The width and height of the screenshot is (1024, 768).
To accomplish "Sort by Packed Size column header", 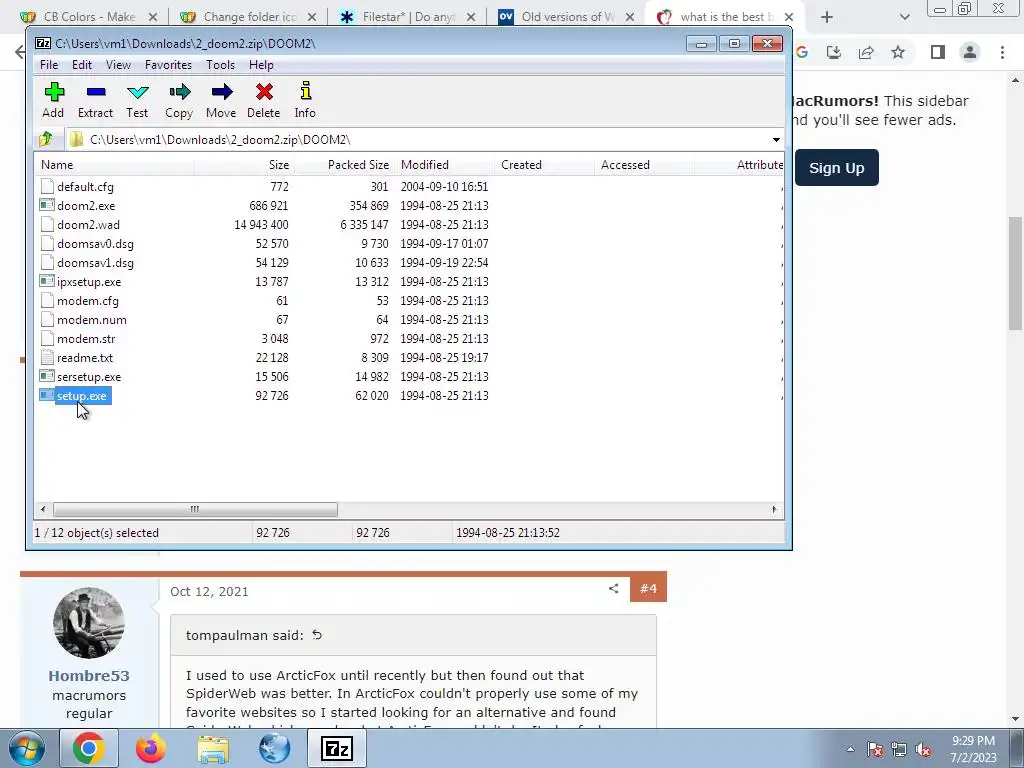I will [344, 165].
